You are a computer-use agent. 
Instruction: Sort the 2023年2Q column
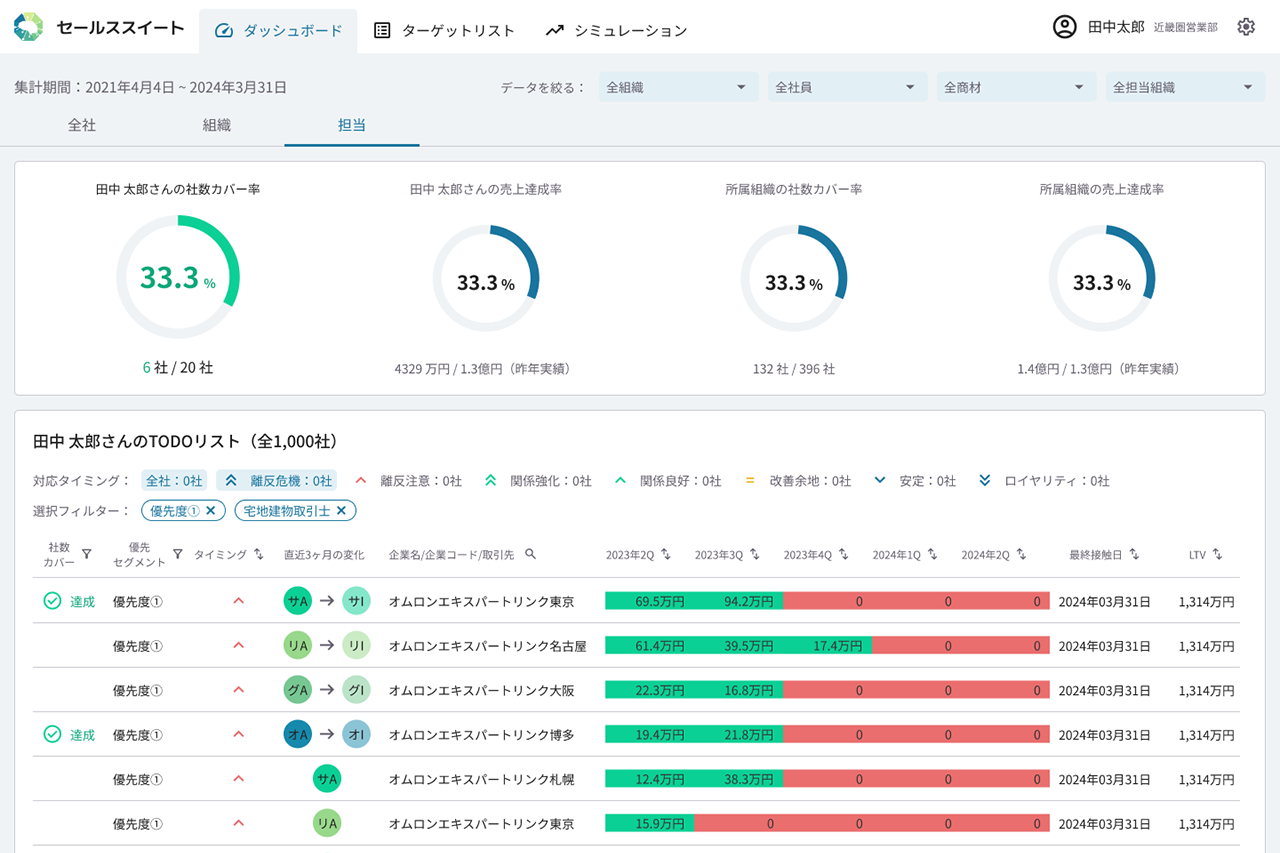pyautogui.click(x=666, y=554)
